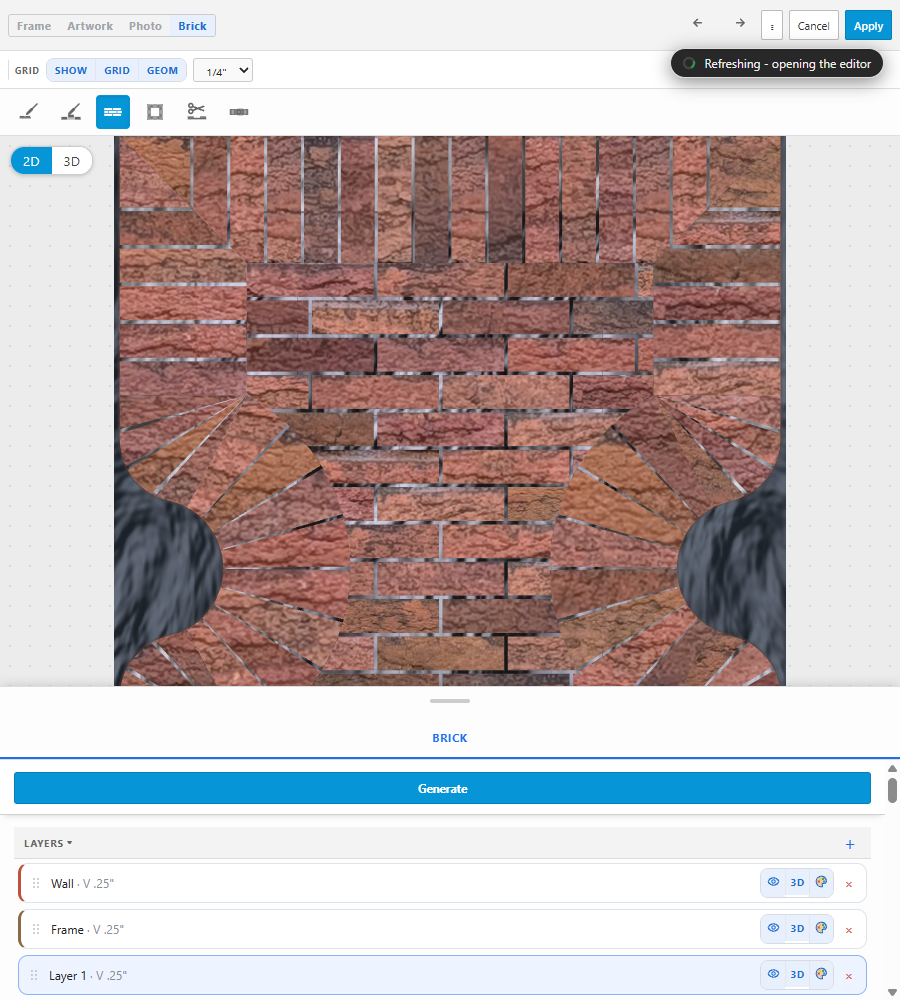
Task: Open color palette for Wall layer
Action: 822,883
